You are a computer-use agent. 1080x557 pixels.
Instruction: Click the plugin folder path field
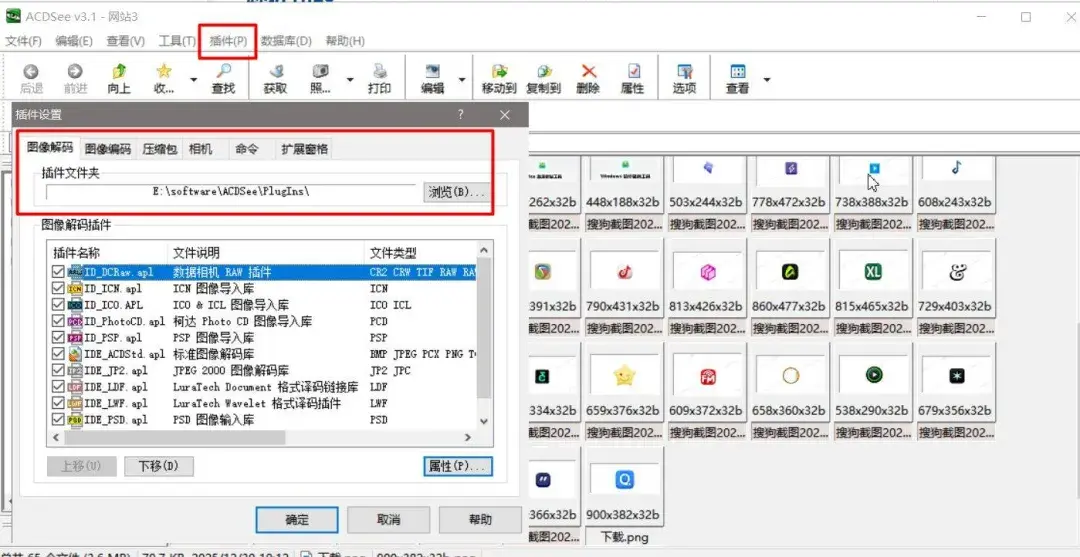tap(231, 192)
